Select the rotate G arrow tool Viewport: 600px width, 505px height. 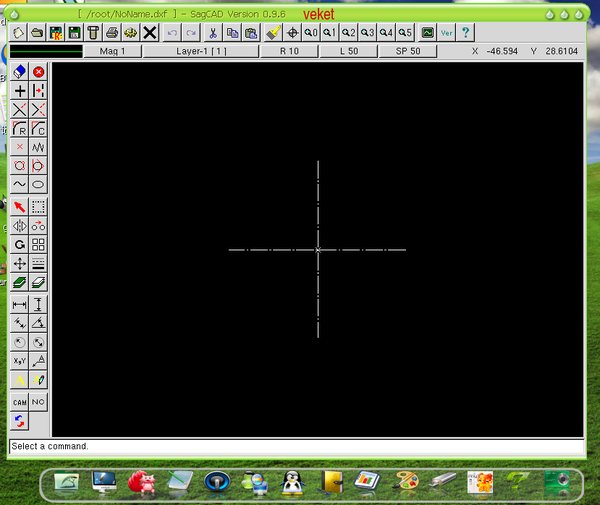20,244
